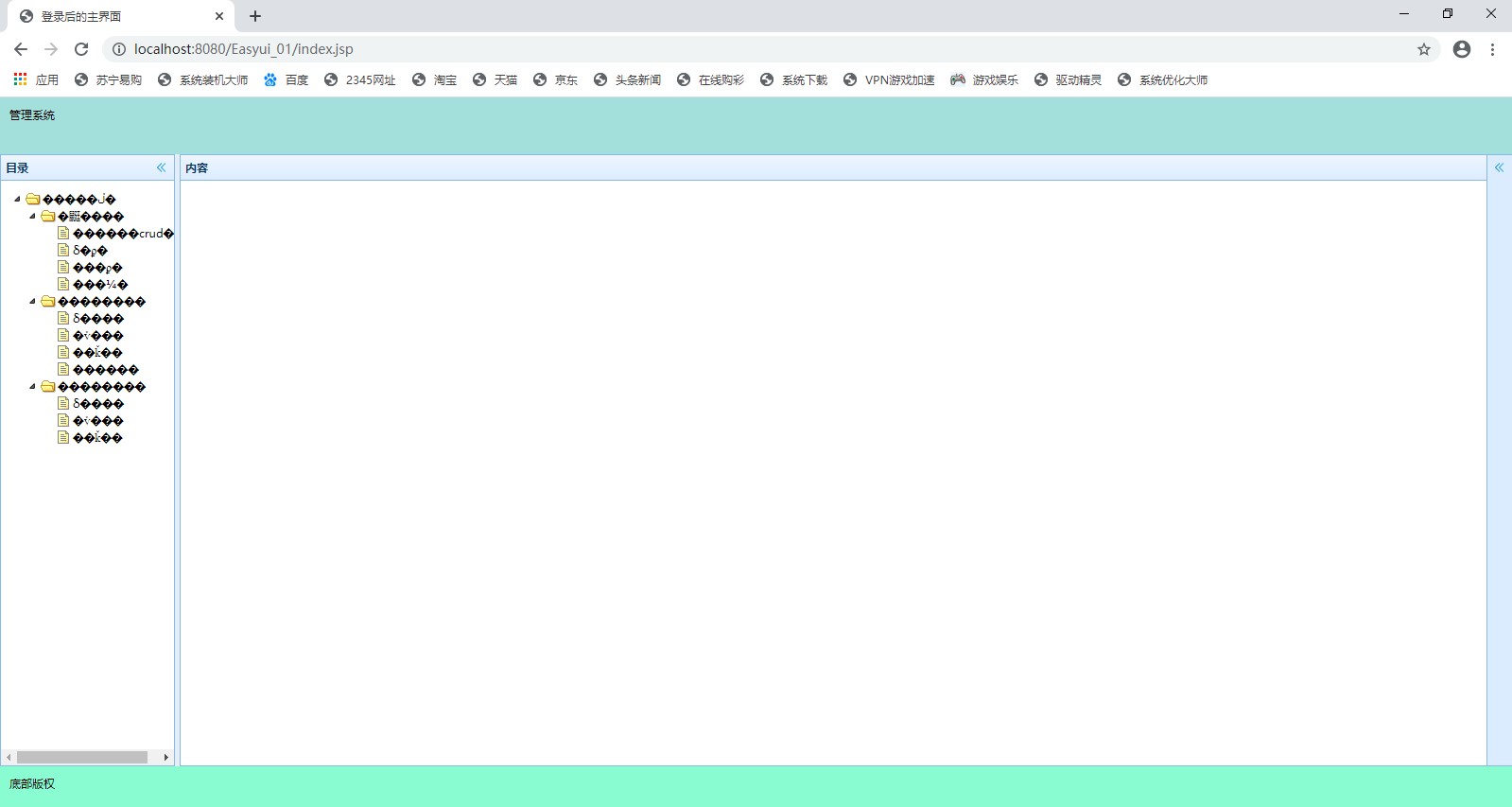Open the 天猫 bookmark
1512x807 pixels.
tap(495, 79)
